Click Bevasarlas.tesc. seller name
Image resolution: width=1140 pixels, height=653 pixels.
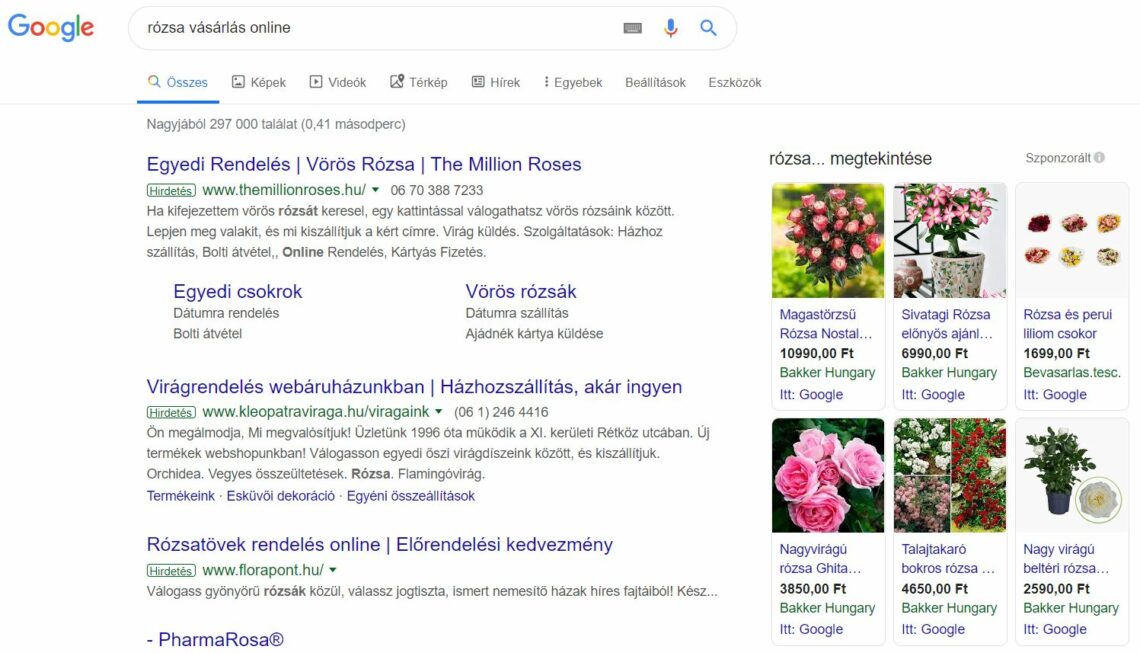1072,373
